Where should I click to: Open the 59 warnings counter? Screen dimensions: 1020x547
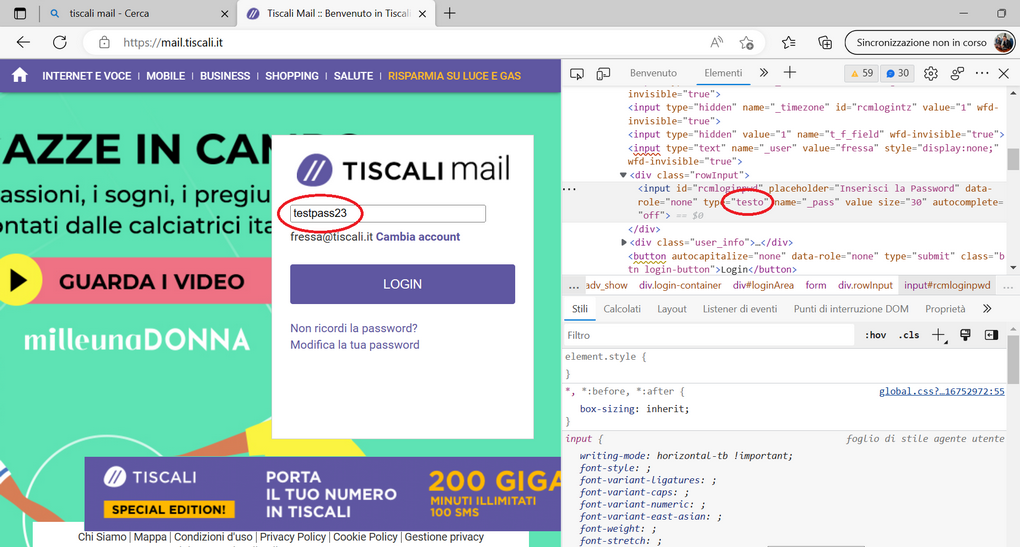862,73
